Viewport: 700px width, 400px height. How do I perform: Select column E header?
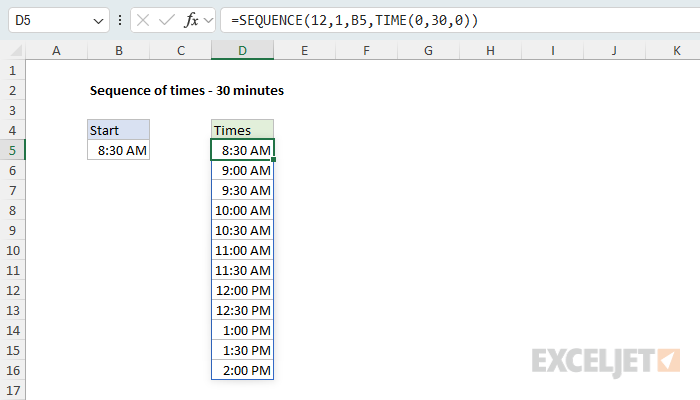(x=304, y=50)
